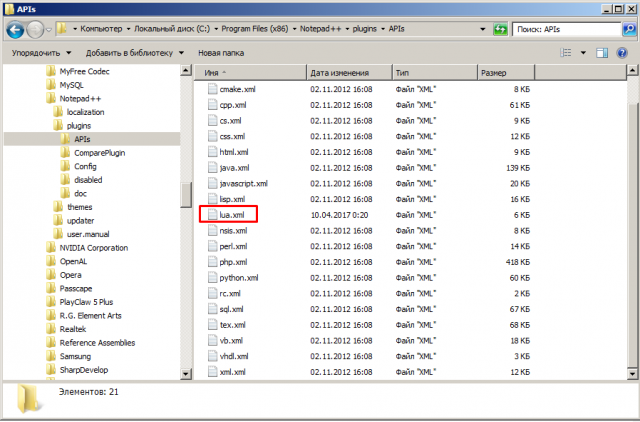Screen dimensions: 640x422
Task: Click the Back navigation arrow button
Action: pyautogui.click(x=16, y=30)
